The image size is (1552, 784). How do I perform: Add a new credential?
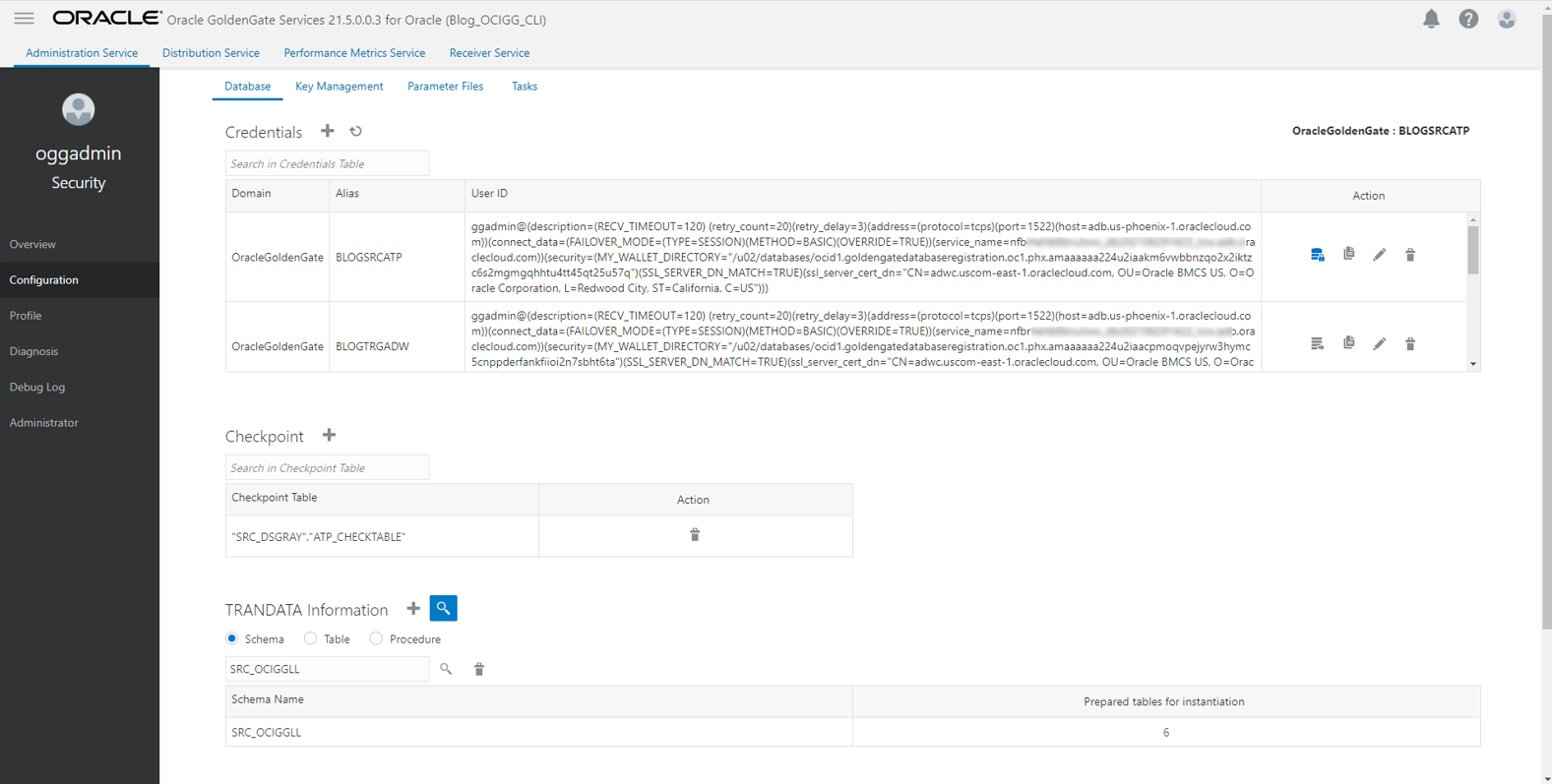pyautogui.click(x=328, y=131)
